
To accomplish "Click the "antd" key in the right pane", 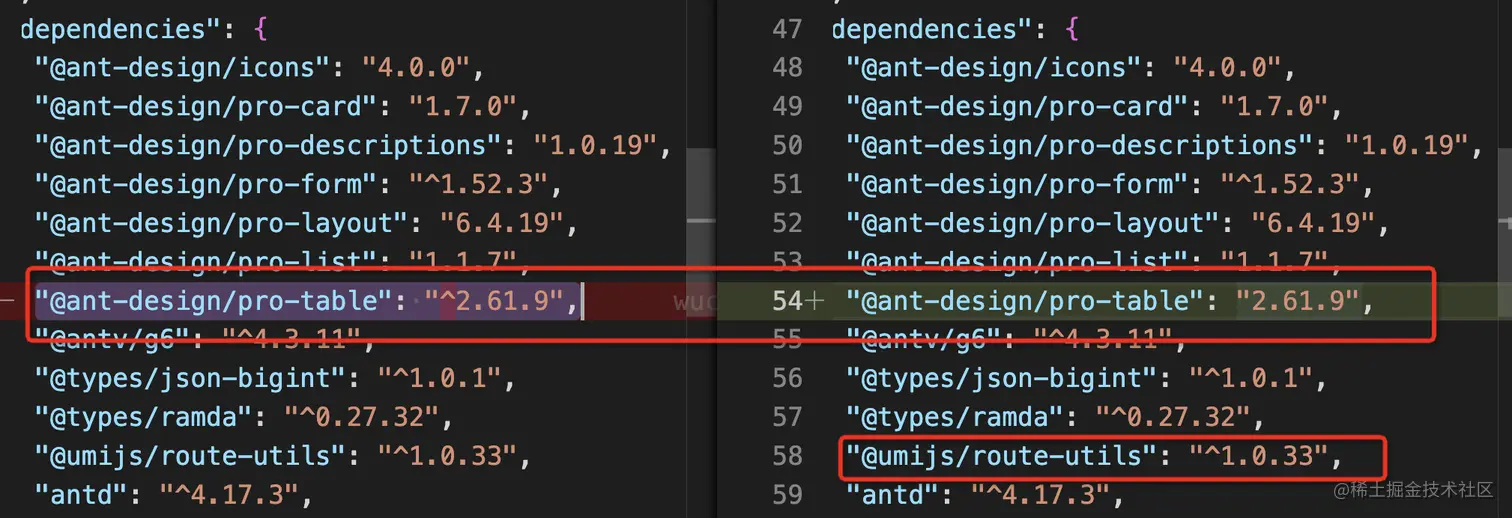I will pos(894,495).
